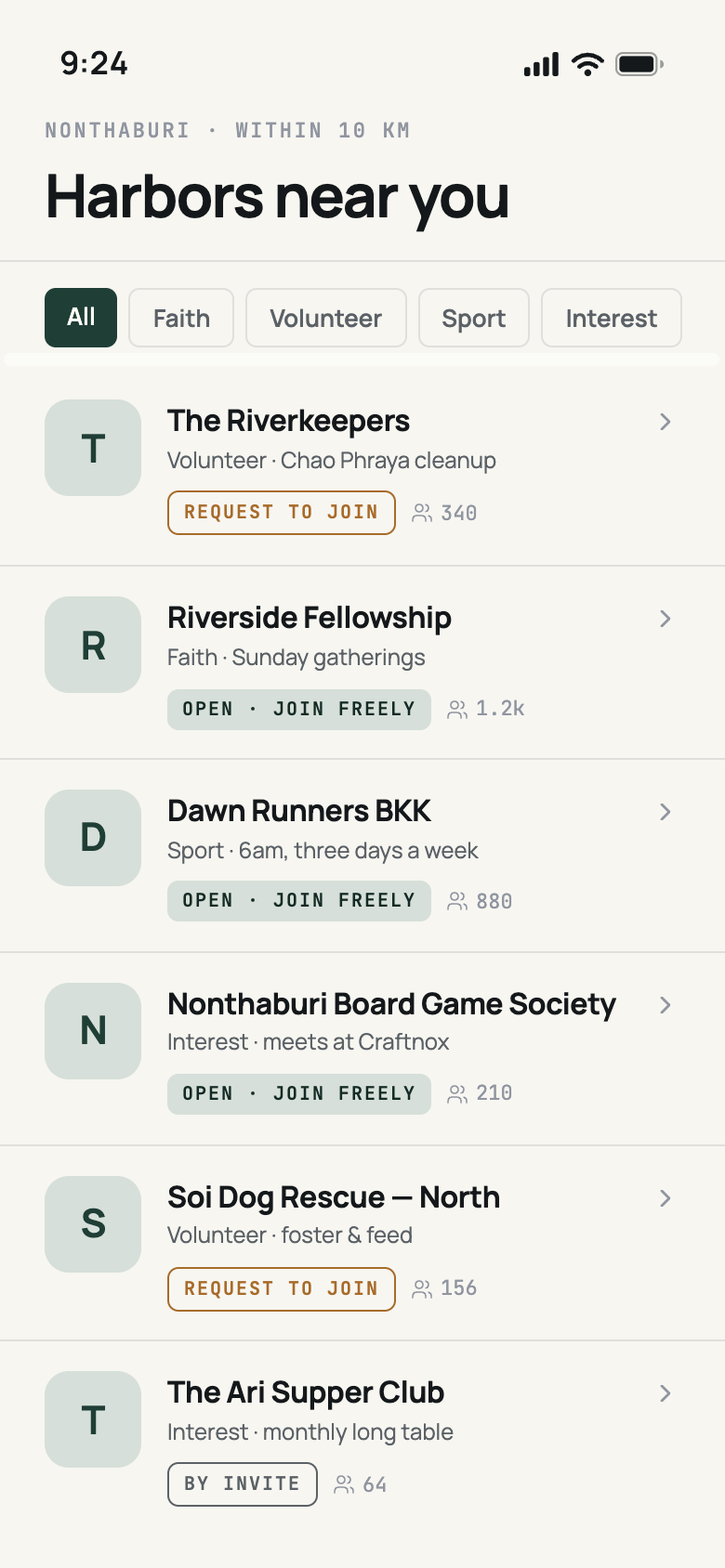Tap the Nonthaburi Board Game Society N avatar
Viewport: 725px width, 1568px height.
93,1031
